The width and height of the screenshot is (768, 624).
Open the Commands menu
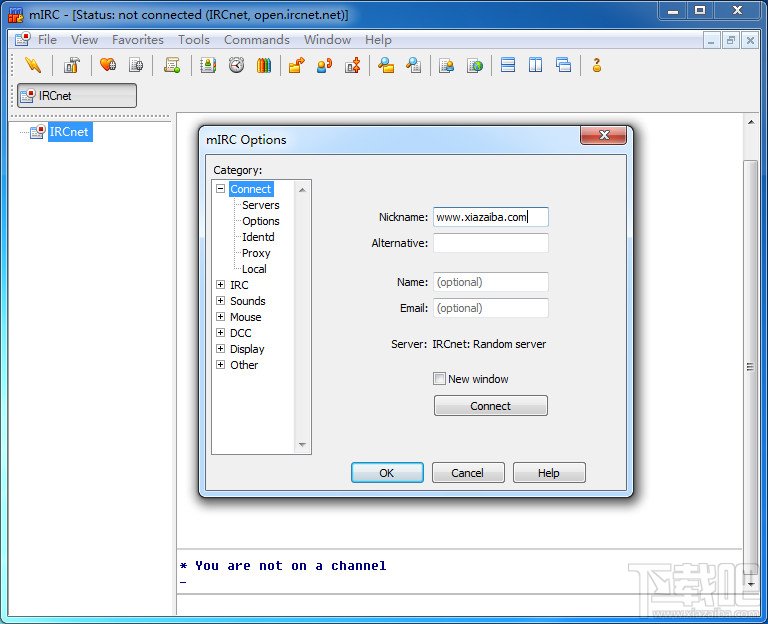pos(257,40)
